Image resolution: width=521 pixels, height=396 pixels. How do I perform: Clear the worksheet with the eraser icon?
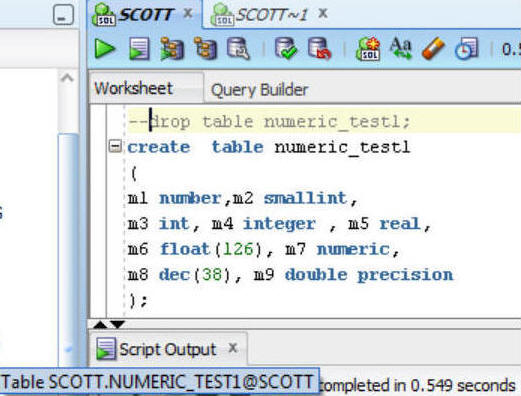click(433, 49)
